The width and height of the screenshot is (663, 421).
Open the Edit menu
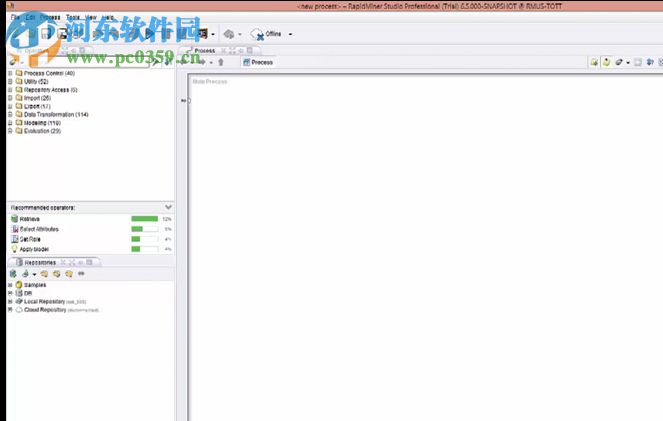coord(30,17)
